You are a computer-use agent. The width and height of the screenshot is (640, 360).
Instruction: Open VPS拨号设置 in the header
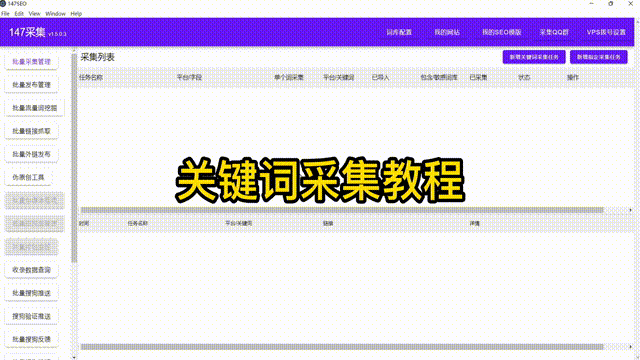(606, 32)
